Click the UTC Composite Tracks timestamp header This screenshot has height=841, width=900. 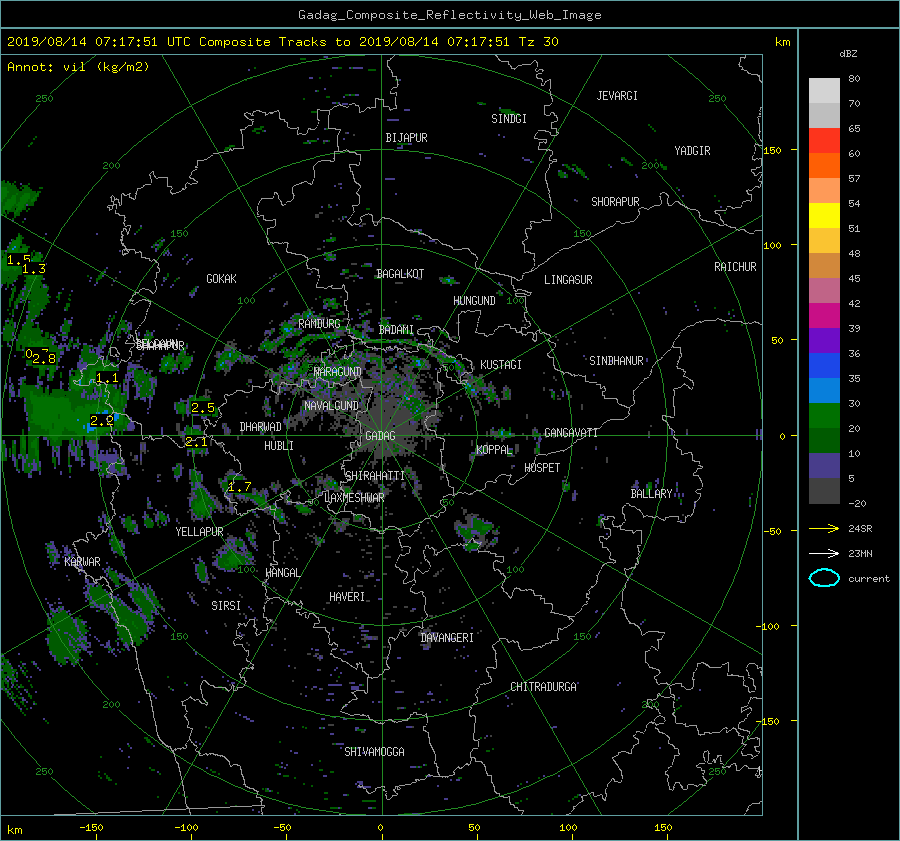pos(282,42)
